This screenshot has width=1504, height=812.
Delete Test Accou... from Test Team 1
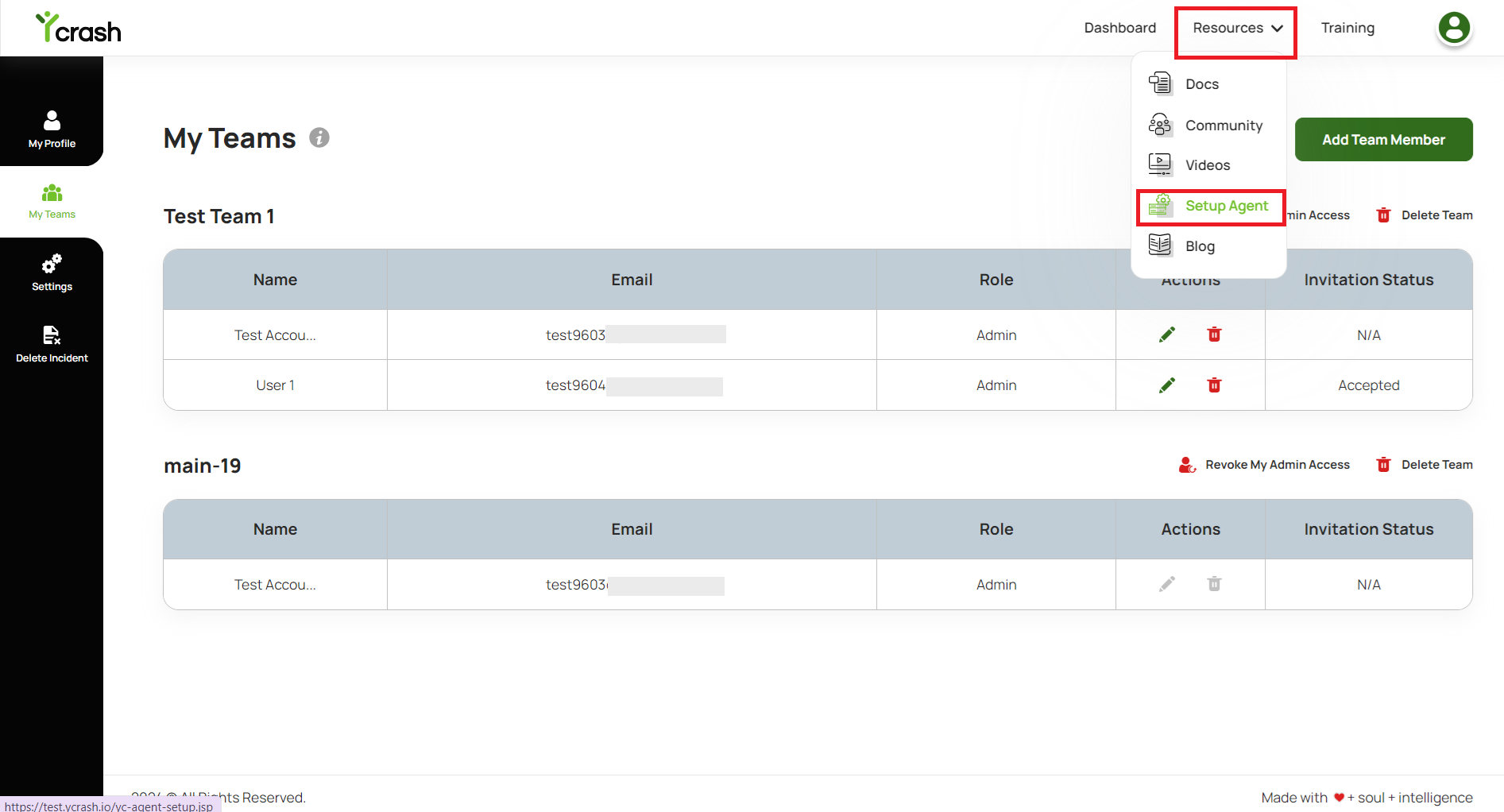(1214, 334)
